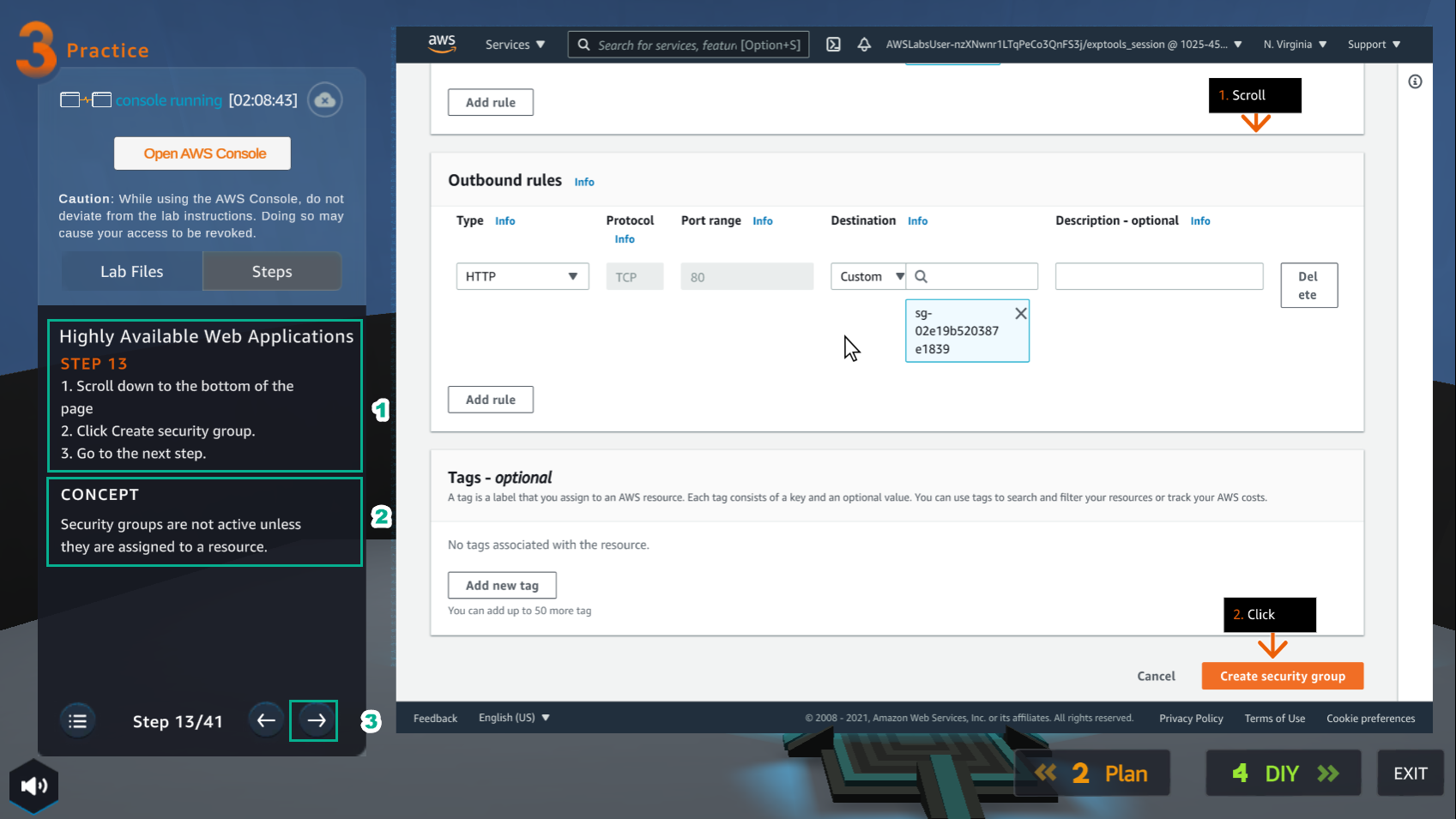
Task: Open Info link next to Type
Action: pyautogui.click(x=505, y=221)
